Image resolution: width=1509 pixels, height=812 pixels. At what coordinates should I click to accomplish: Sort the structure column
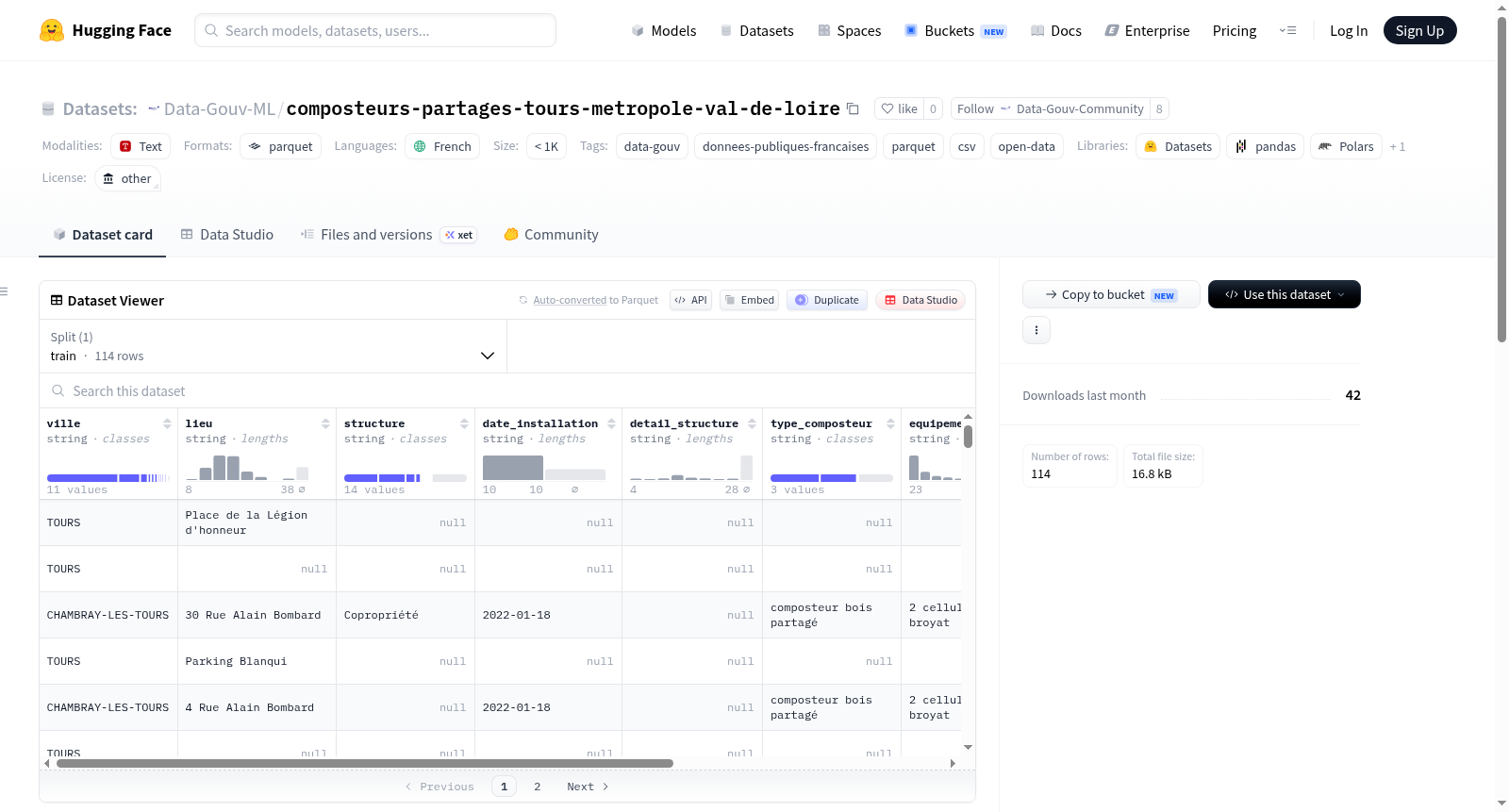(464, 423)
